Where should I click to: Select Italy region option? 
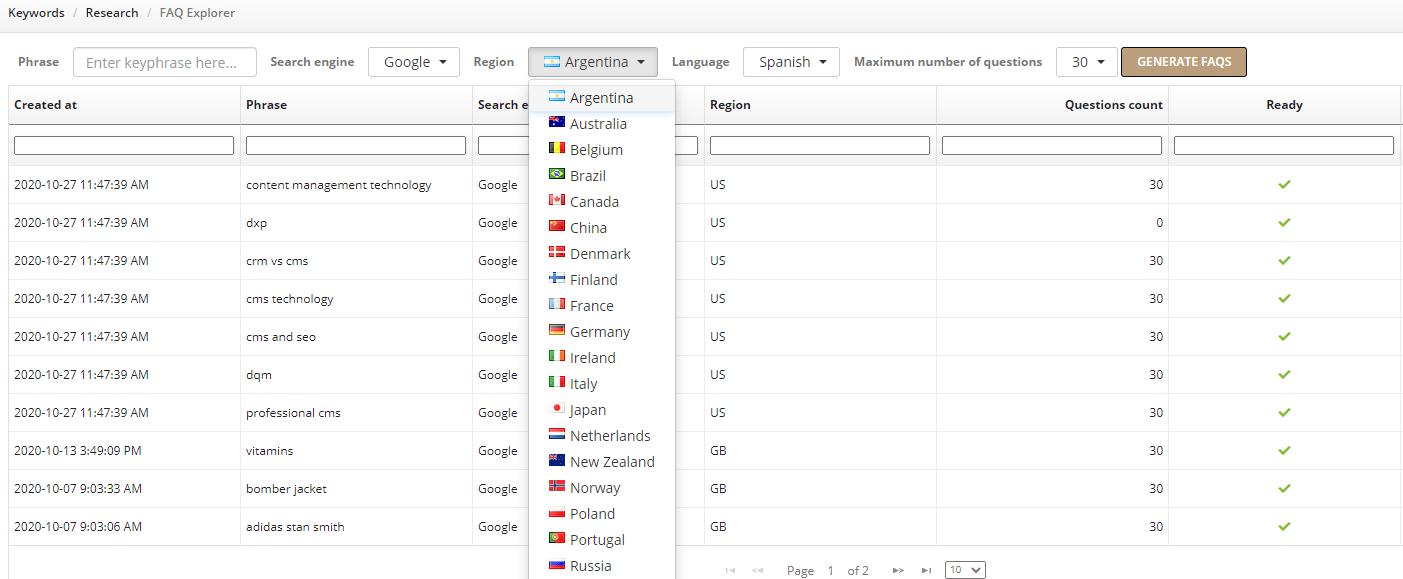click(602, 384)
